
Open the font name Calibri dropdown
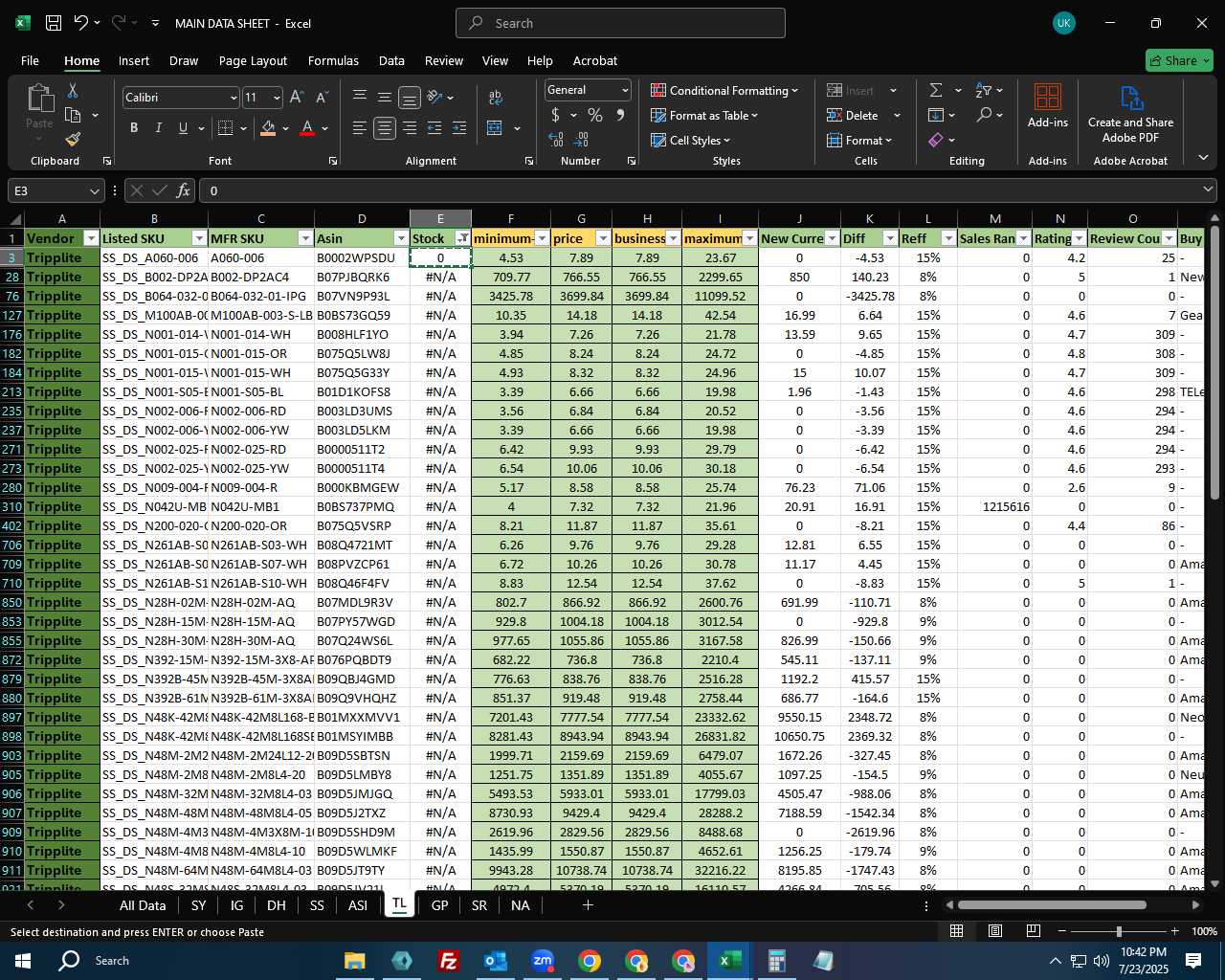pos(233,98)
